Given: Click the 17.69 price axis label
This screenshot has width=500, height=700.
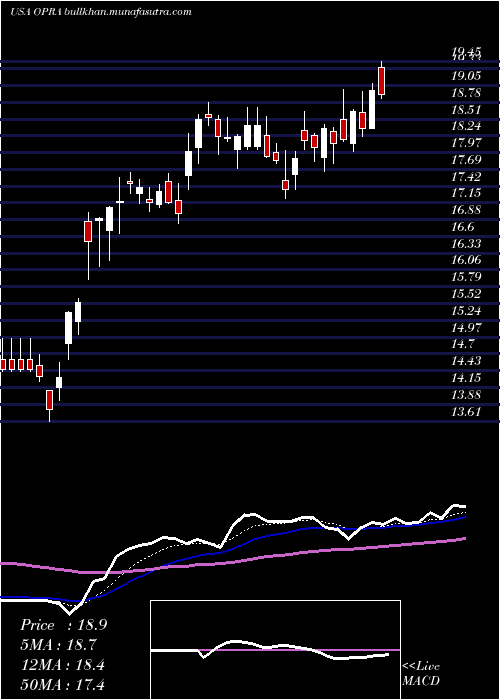Looking at the screenshot, I should coord(466,160).
